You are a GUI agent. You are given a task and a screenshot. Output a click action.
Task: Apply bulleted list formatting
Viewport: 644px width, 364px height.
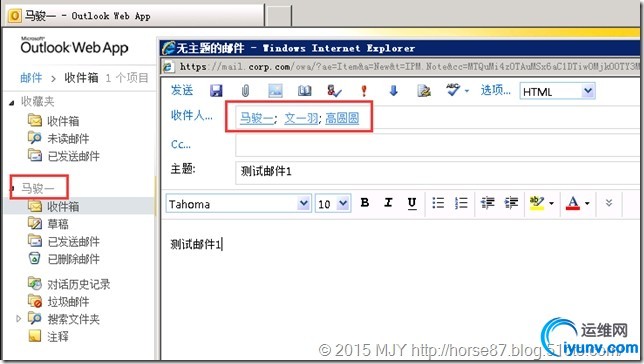coord(438,203)
